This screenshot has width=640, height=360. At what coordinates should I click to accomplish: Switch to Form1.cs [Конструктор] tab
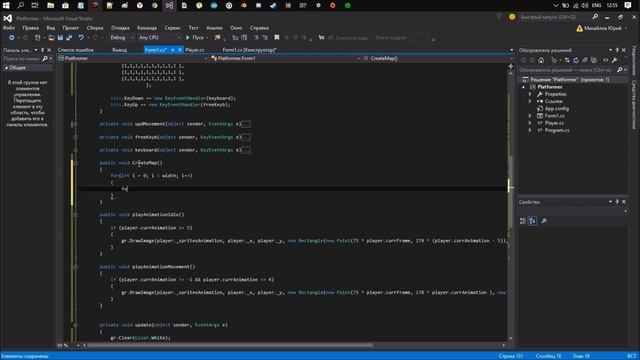coord(249,50)
